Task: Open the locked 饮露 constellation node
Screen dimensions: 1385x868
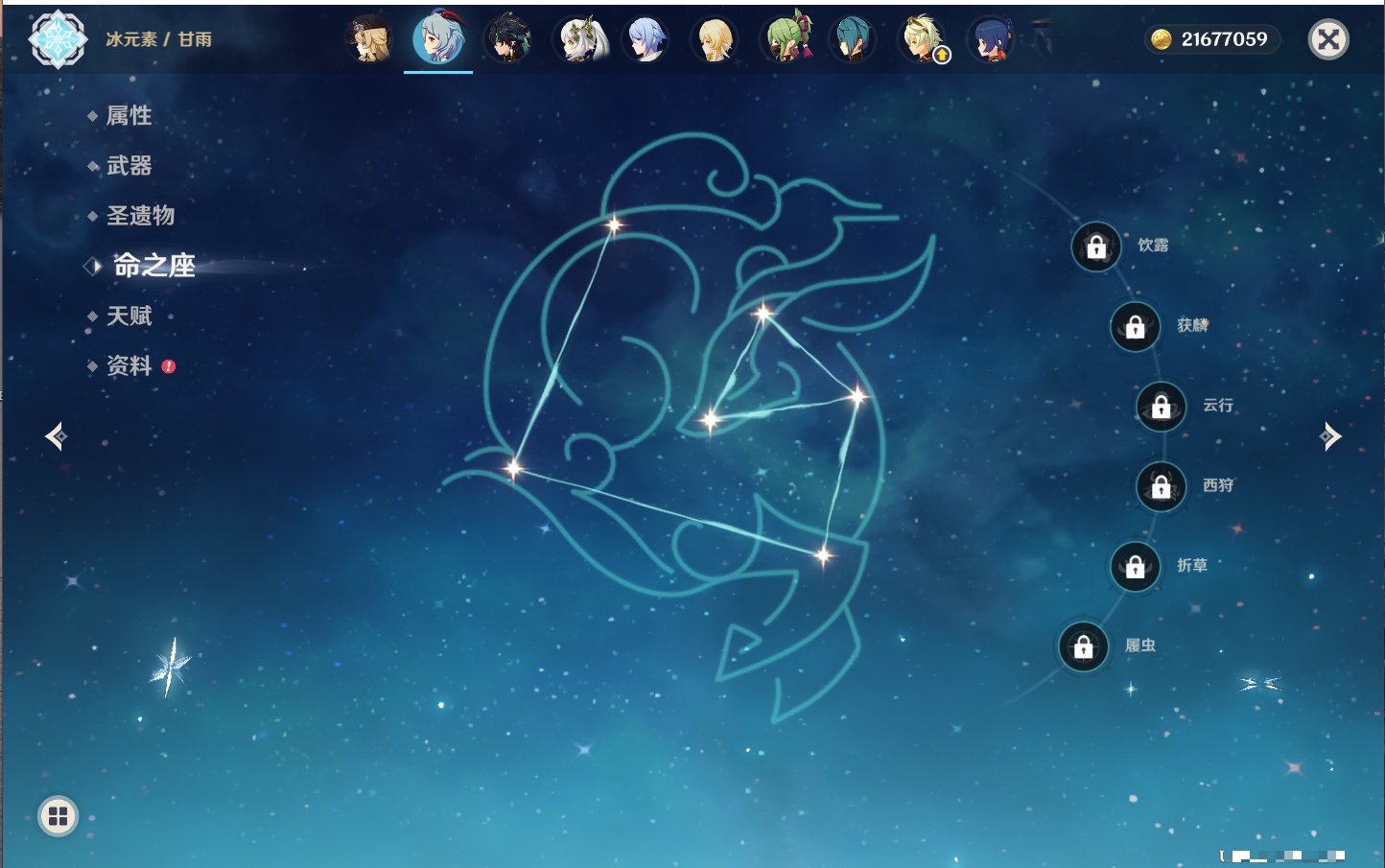Action: pyautogui.click(x=1096, y=246)
